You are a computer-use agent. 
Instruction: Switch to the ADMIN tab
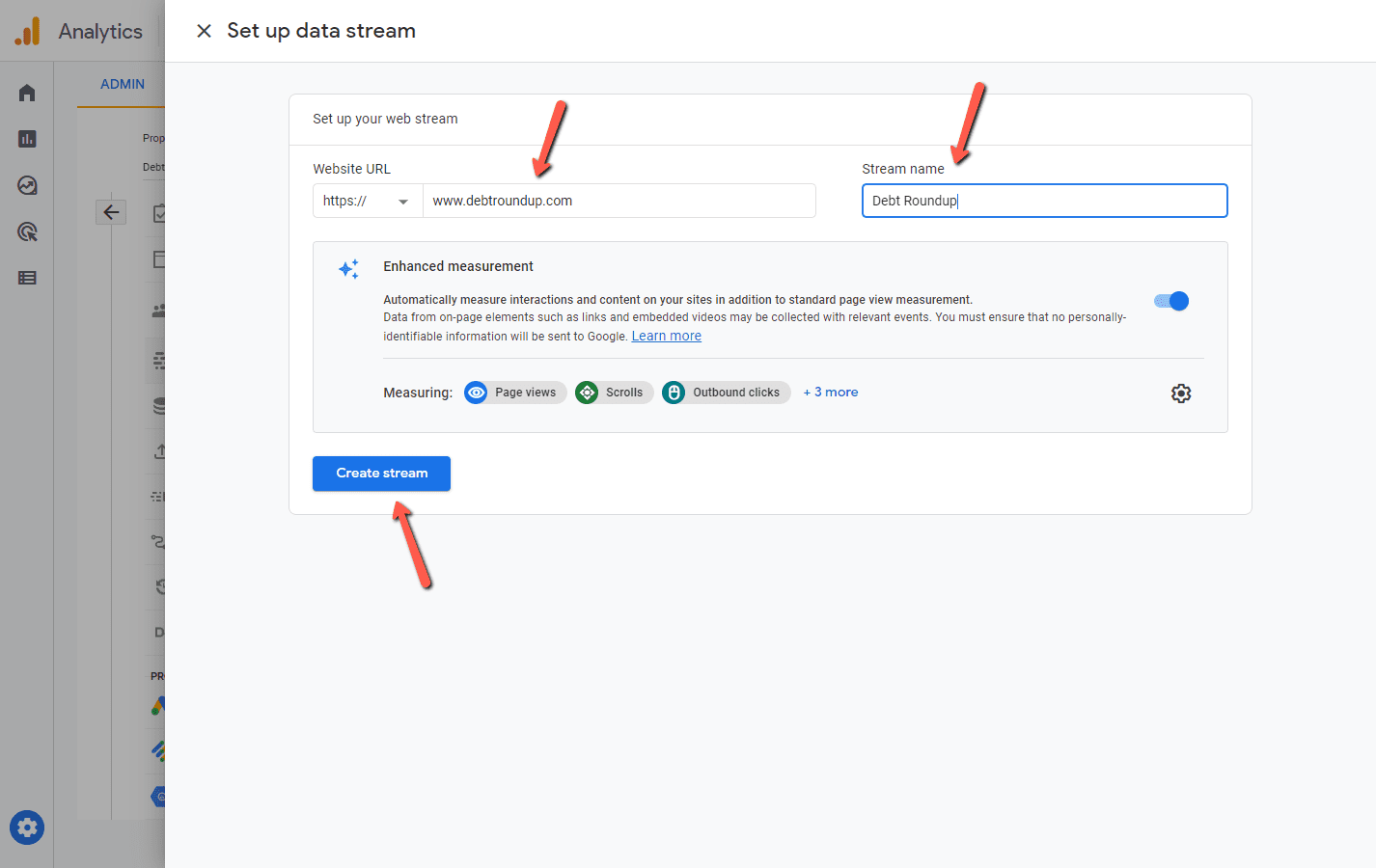(x=122, y=84)
